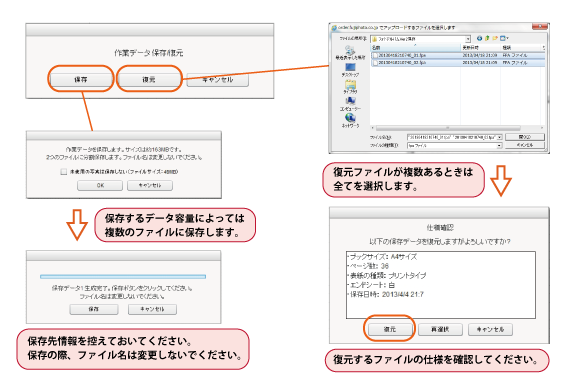Sort by 更新日時 column header
This screenshot has height=380, width=570.
(481, 48)
